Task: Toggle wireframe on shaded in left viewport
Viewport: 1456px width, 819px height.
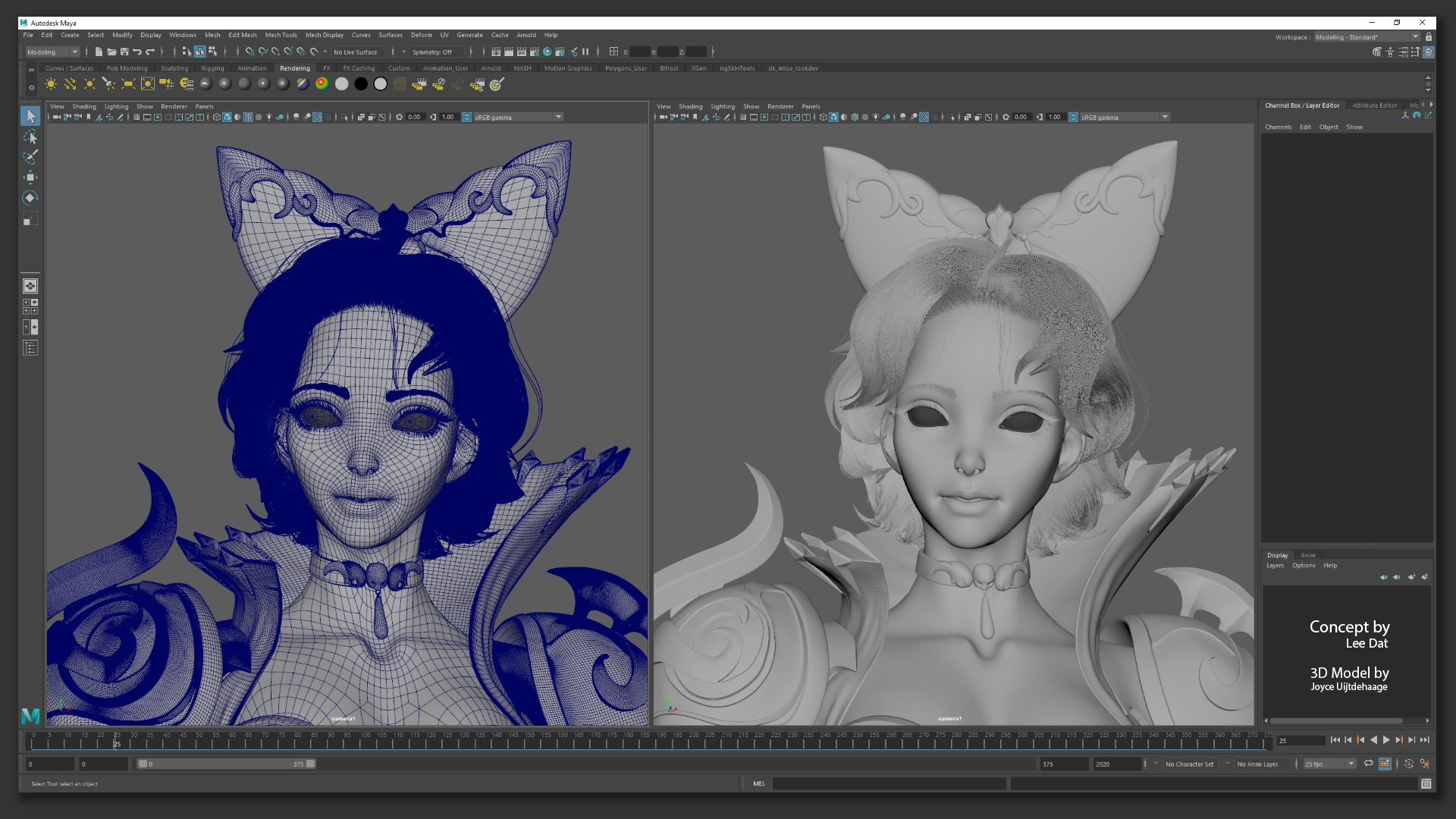Action: click(x=248, y=117)
